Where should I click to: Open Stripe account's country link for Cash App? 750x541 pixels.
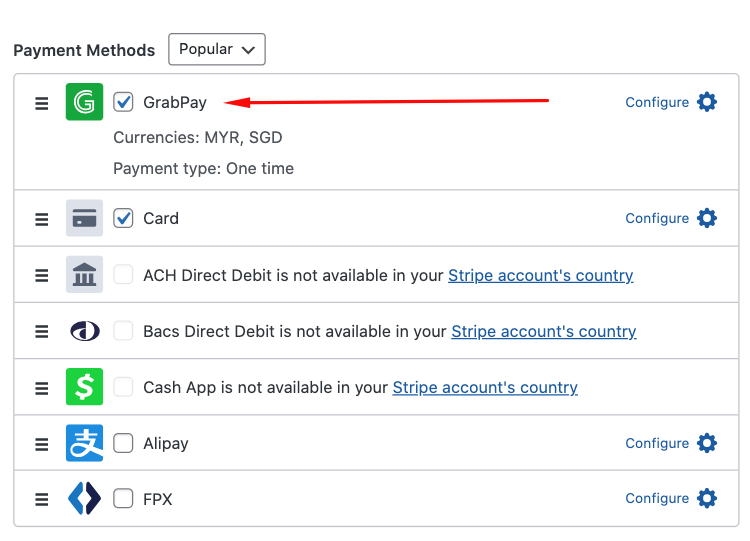pos(485,387)
